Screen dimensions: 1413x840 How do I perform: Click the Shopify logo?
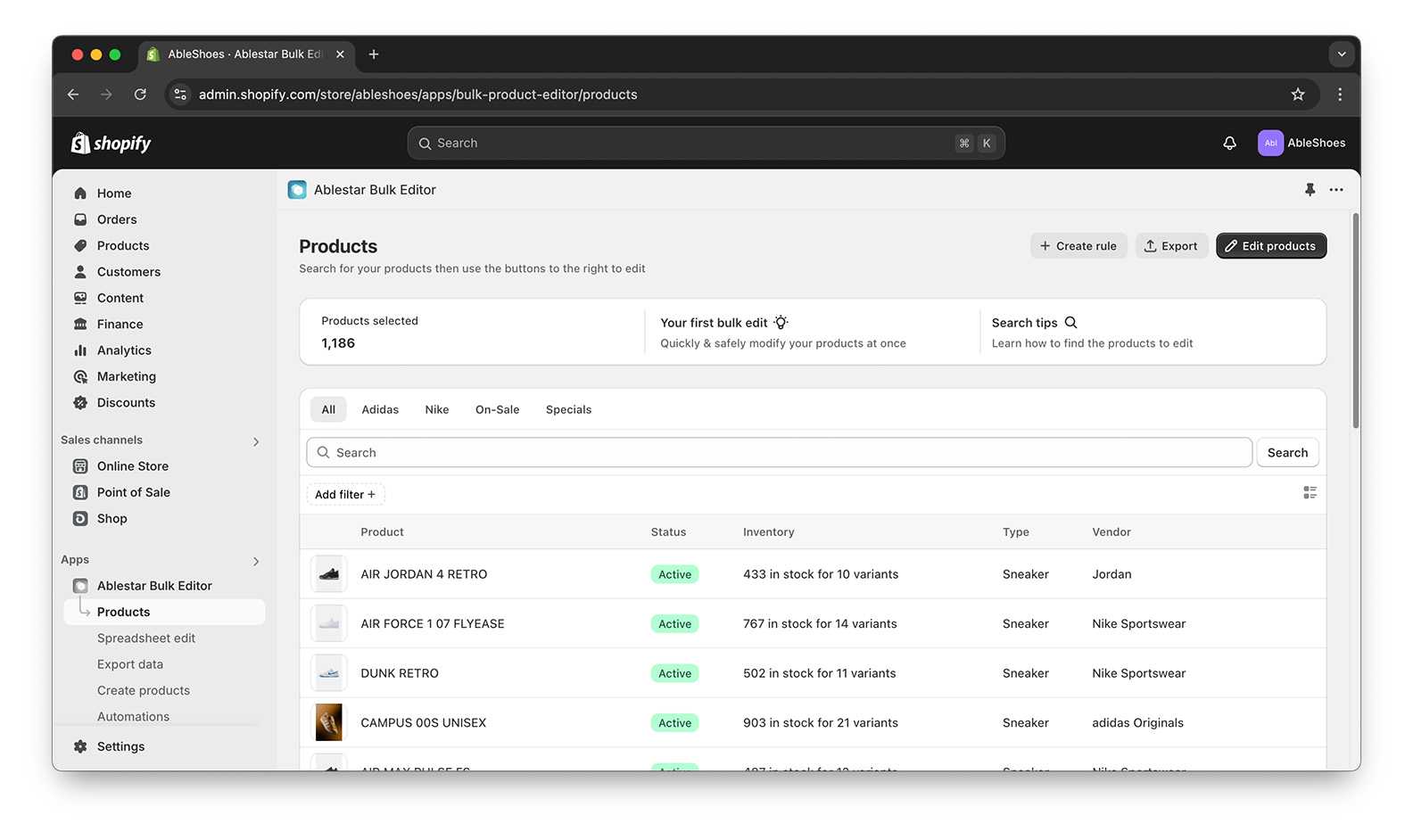(112, 143)
